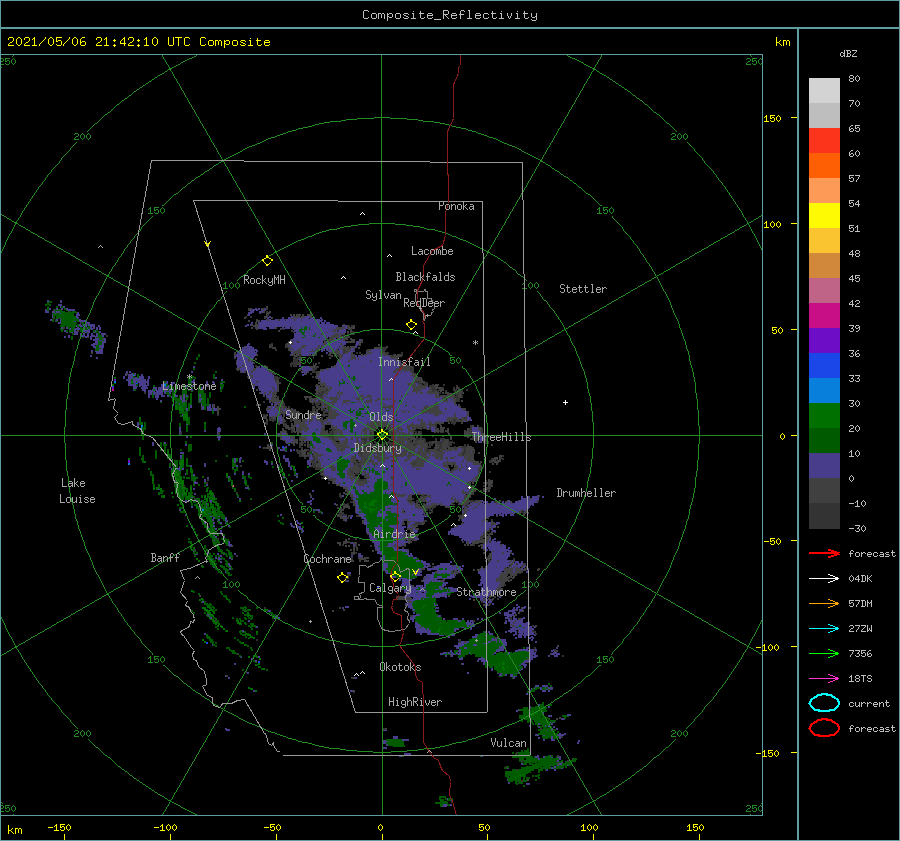Click the Sylvan label
The height and width of the screenshot is (841, 900).
pos(383,295)
